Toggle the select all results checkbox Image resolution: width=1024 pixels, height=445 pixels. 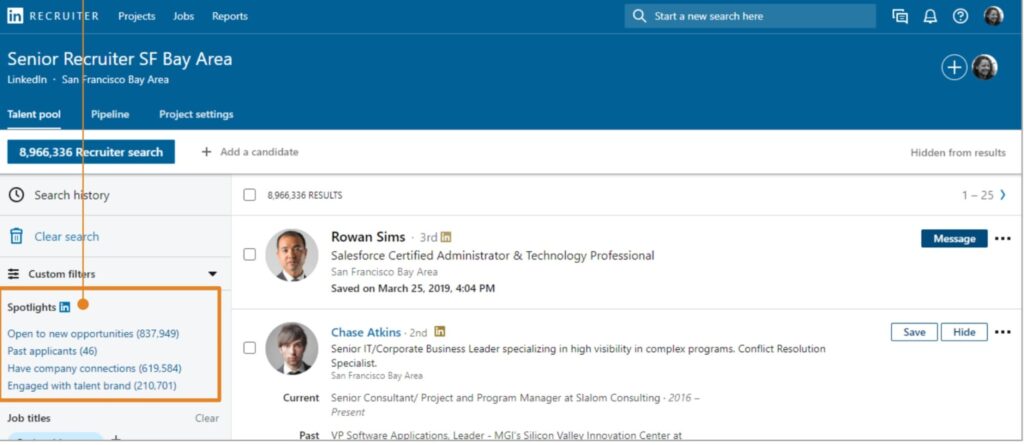click(250, 195)
